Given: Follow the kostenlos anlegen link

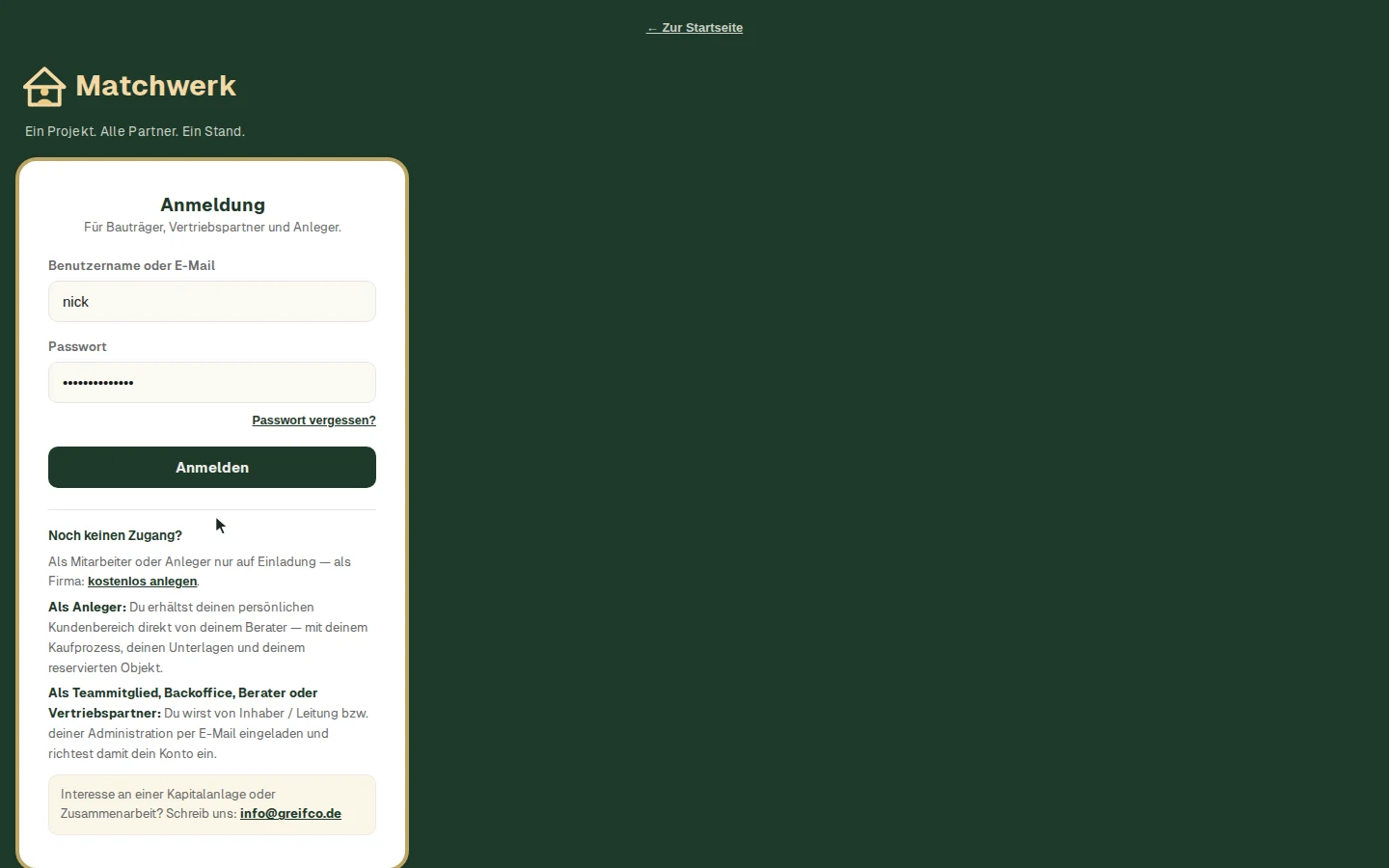Looking at the screenshot, I should point(143,582).
